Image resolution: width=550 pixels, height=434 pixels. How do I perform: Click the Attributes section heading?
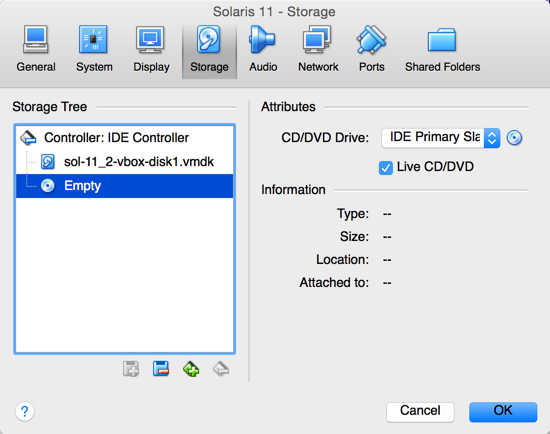tap(288, 107)
